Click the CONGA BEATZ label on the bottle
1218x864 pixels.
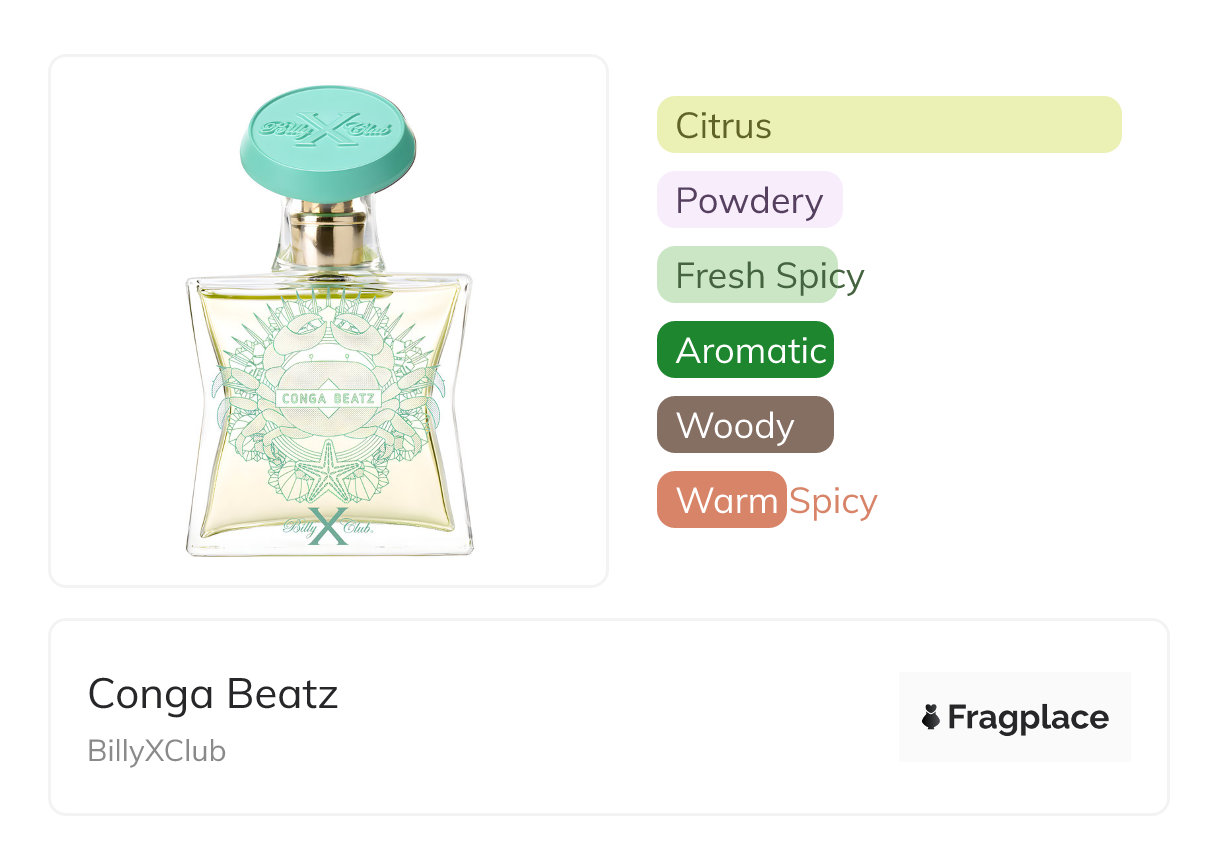tap(328, 398)
